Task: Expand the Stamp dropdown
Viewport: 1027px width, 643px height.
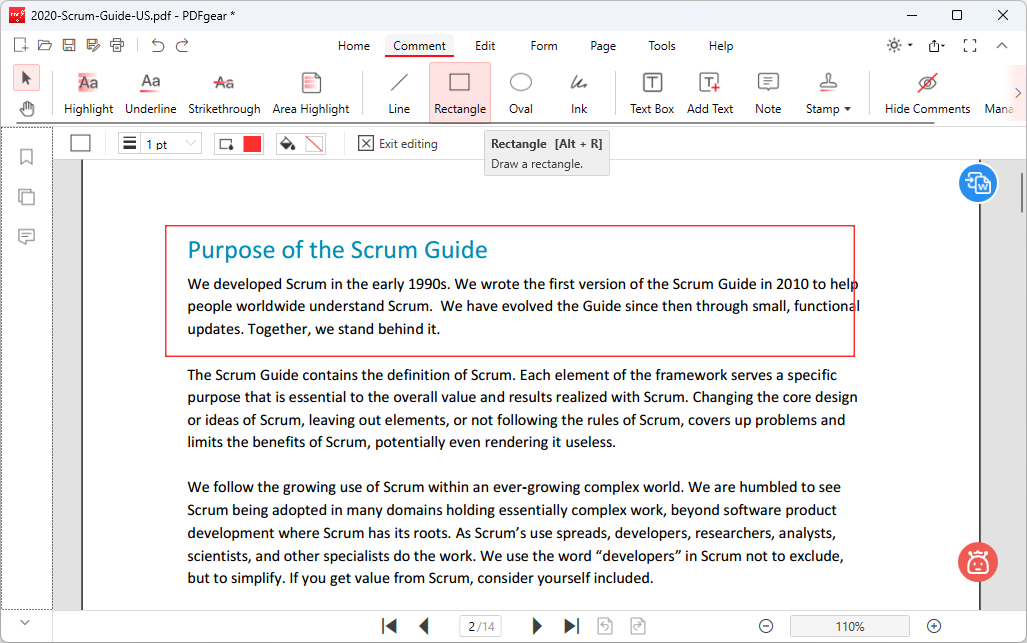Action: tap(828, 93)
